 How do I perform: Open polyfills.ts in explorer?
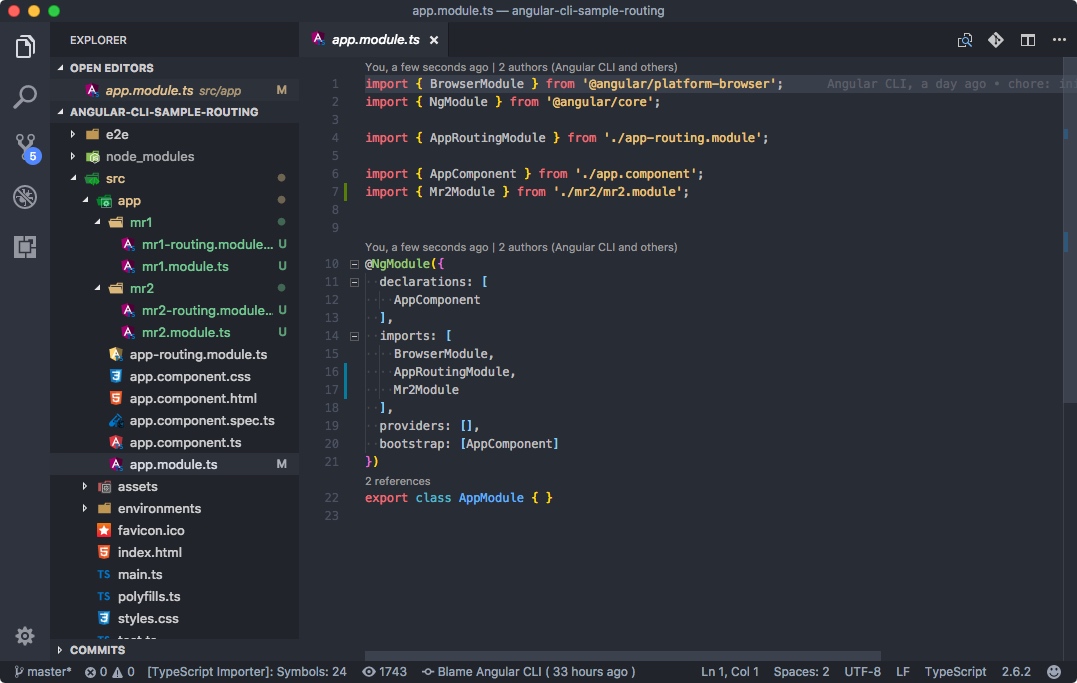[x=174, y=596]
